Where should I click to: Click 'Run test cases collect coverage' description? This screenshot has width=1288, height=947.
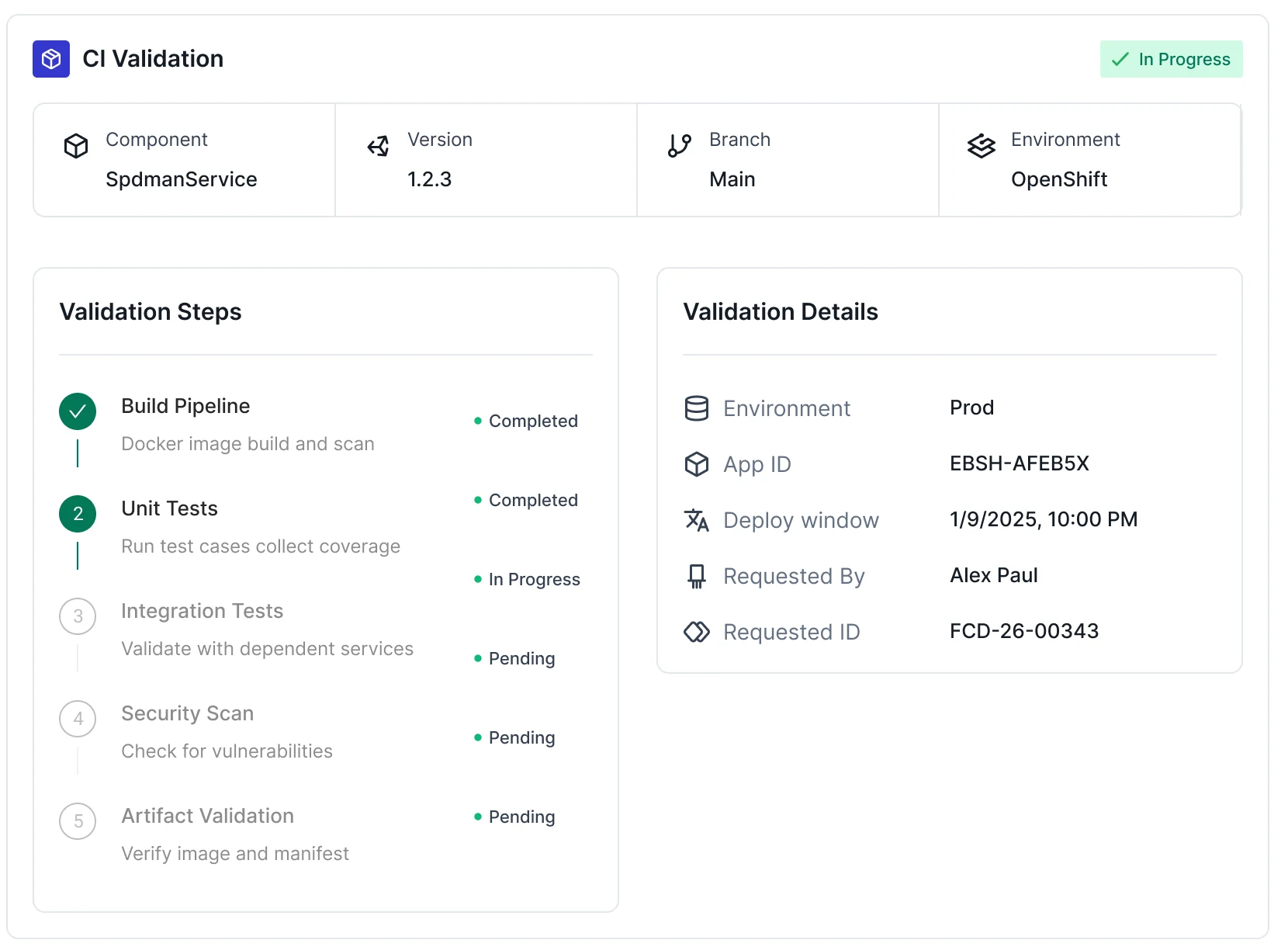(261, 546)
